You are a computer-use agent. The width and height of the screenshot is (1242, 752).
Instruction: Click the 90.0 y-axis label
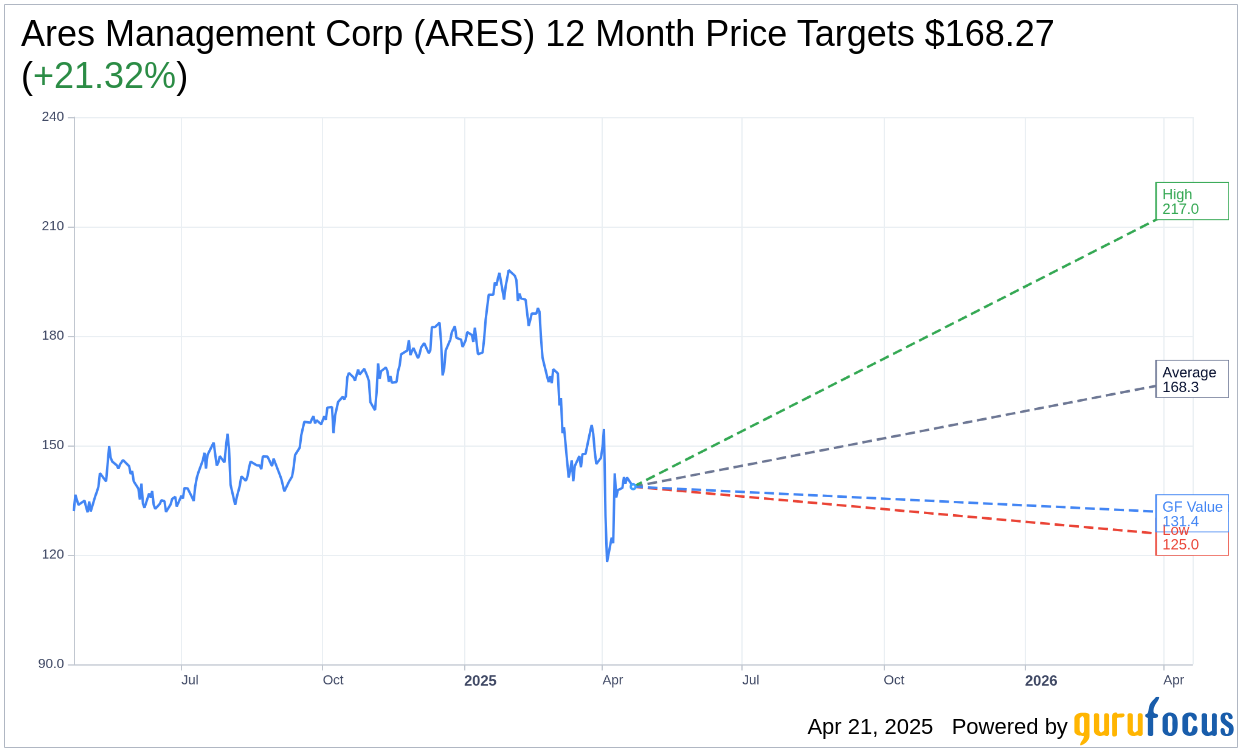pyautogui.click(x=52, y=664)
